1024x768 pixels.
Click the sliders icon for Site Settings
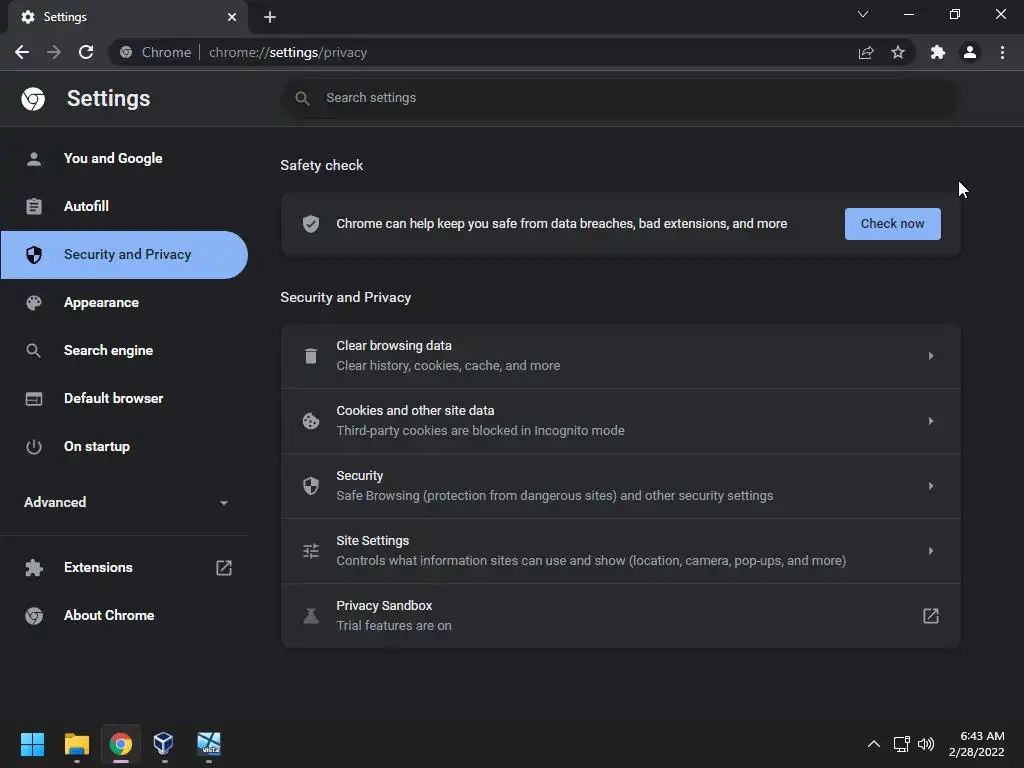(x=311, y=551)
